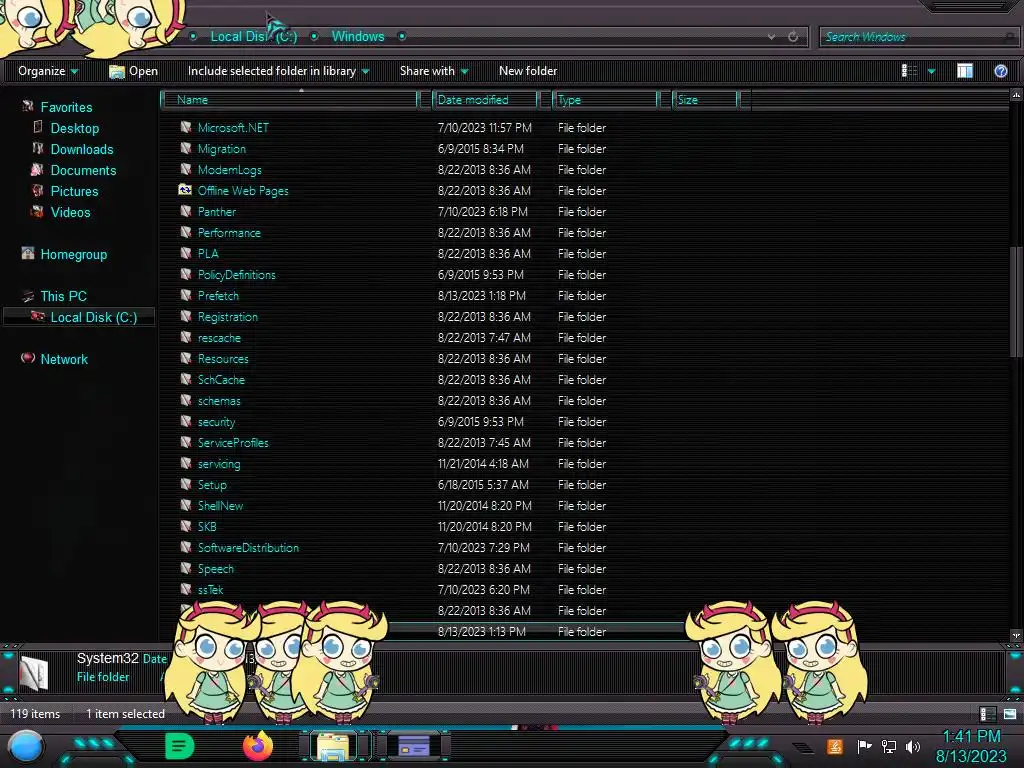1024x768 pixels.
Task: Click the Migration folder icon
Action: [x=185, y=148]
